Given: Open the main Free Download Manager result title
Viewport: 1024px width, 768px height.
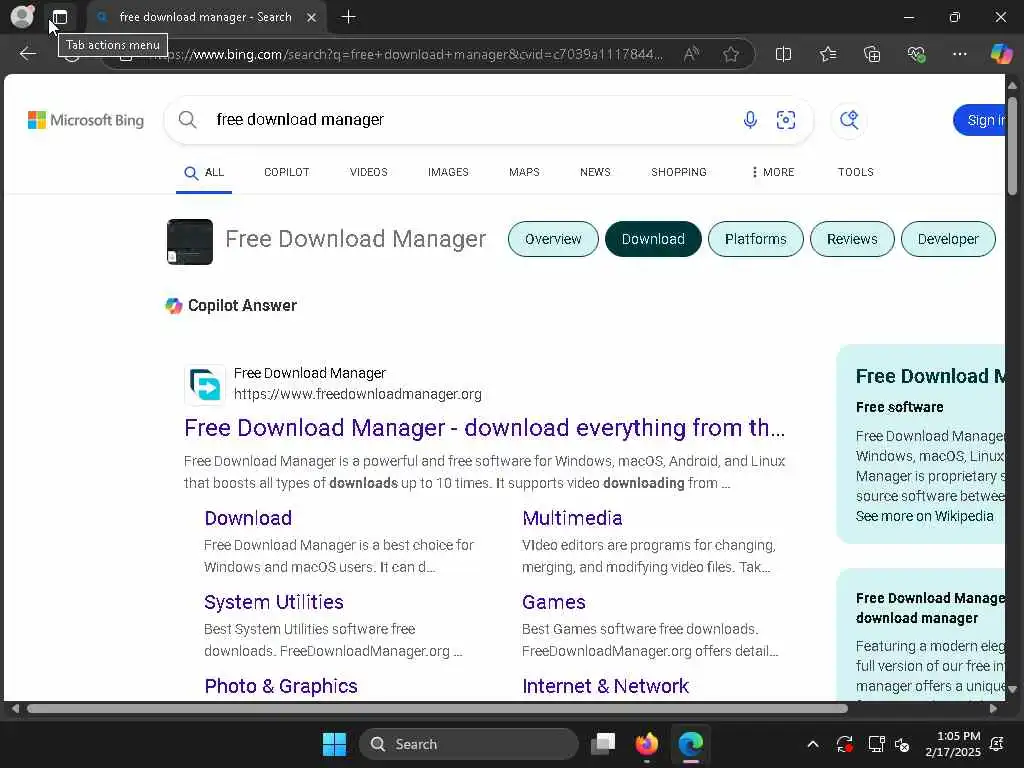Looking at the screenshot, I should [x=485, y=428].
